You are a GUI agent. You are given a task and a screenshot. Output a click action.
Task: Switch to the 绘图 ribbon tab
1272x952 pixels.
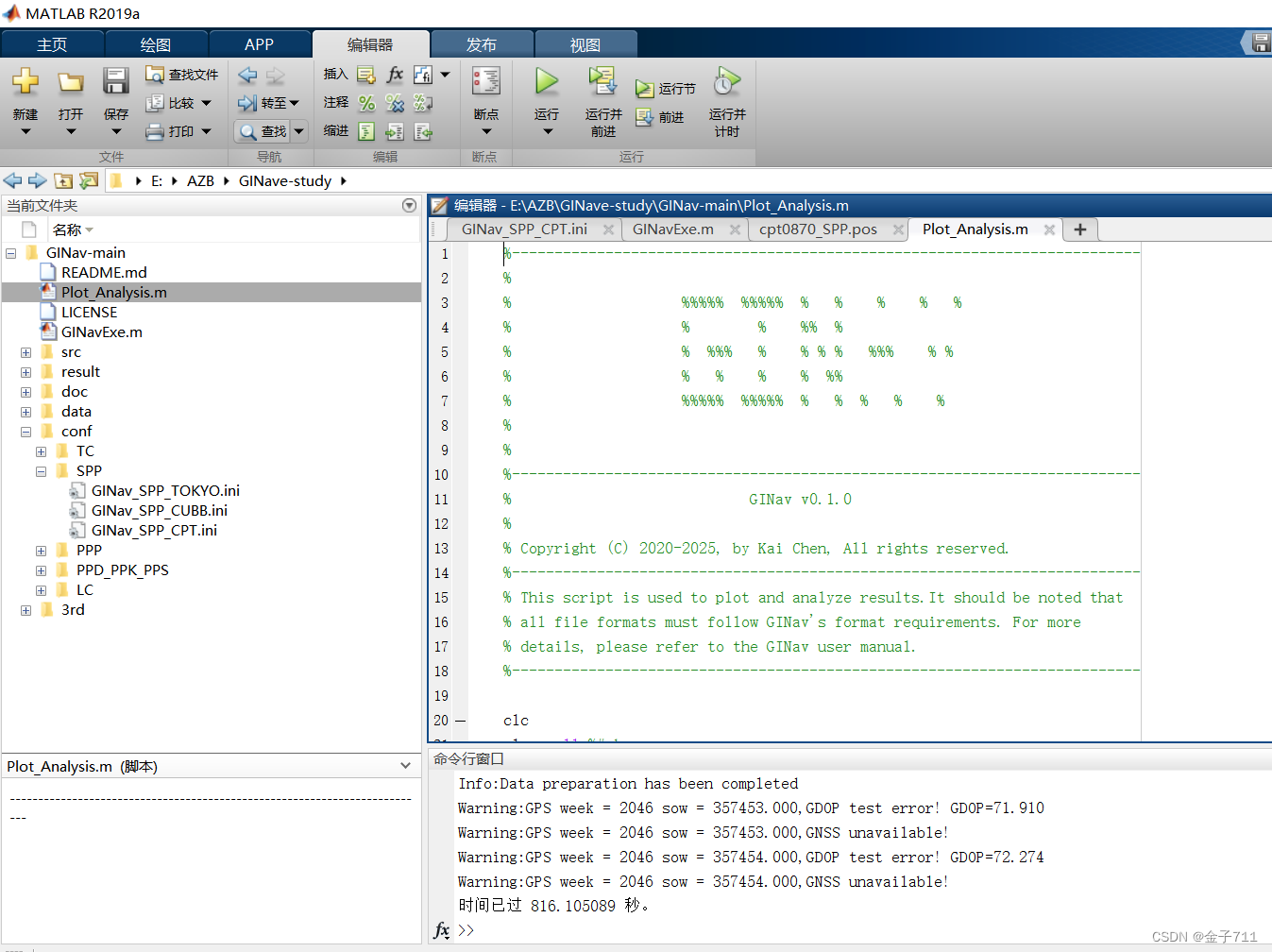click(x=156, y=44)
